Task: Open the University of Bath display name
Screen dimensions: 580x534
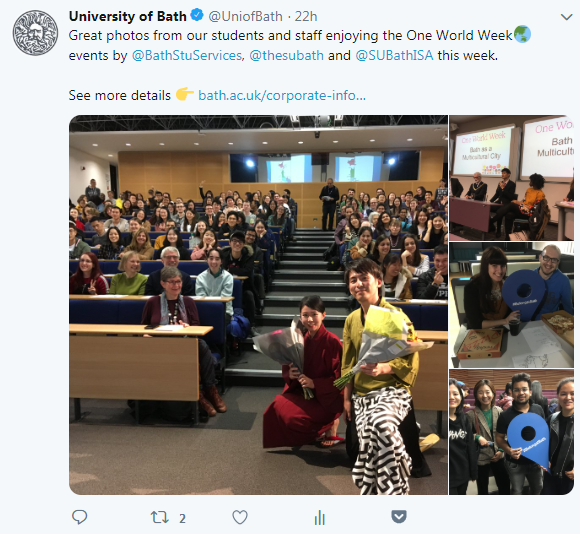Action: [128, 16]
